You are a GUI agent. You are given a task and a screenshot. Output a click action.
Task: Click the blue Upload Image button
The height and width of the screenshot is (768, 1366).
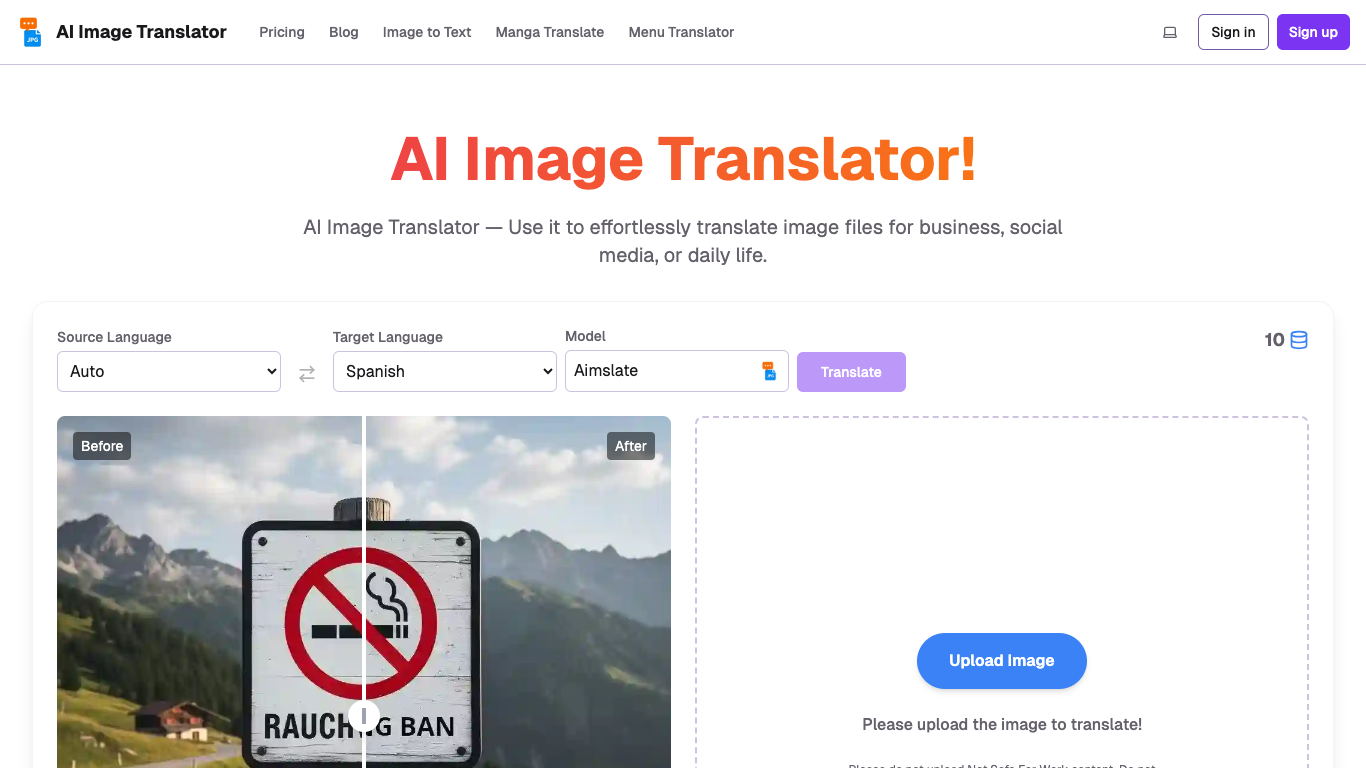(x=1001, y=661)
